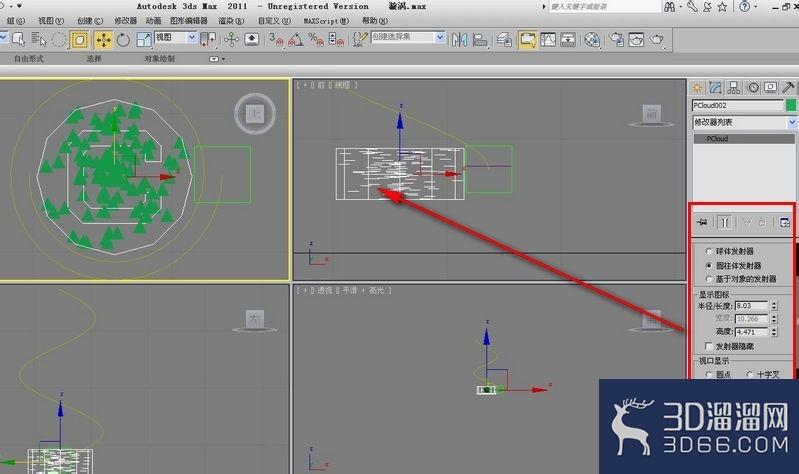Click the Align tool icon
The width and height of the screenshot is (799, 474).
(x=480, y=39)
